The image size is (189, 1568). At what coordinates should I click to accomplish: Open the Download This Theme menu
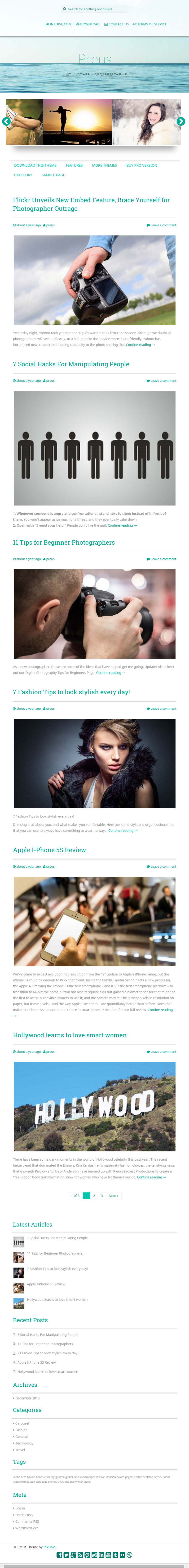pyautogui.click(x=35, y=165)
